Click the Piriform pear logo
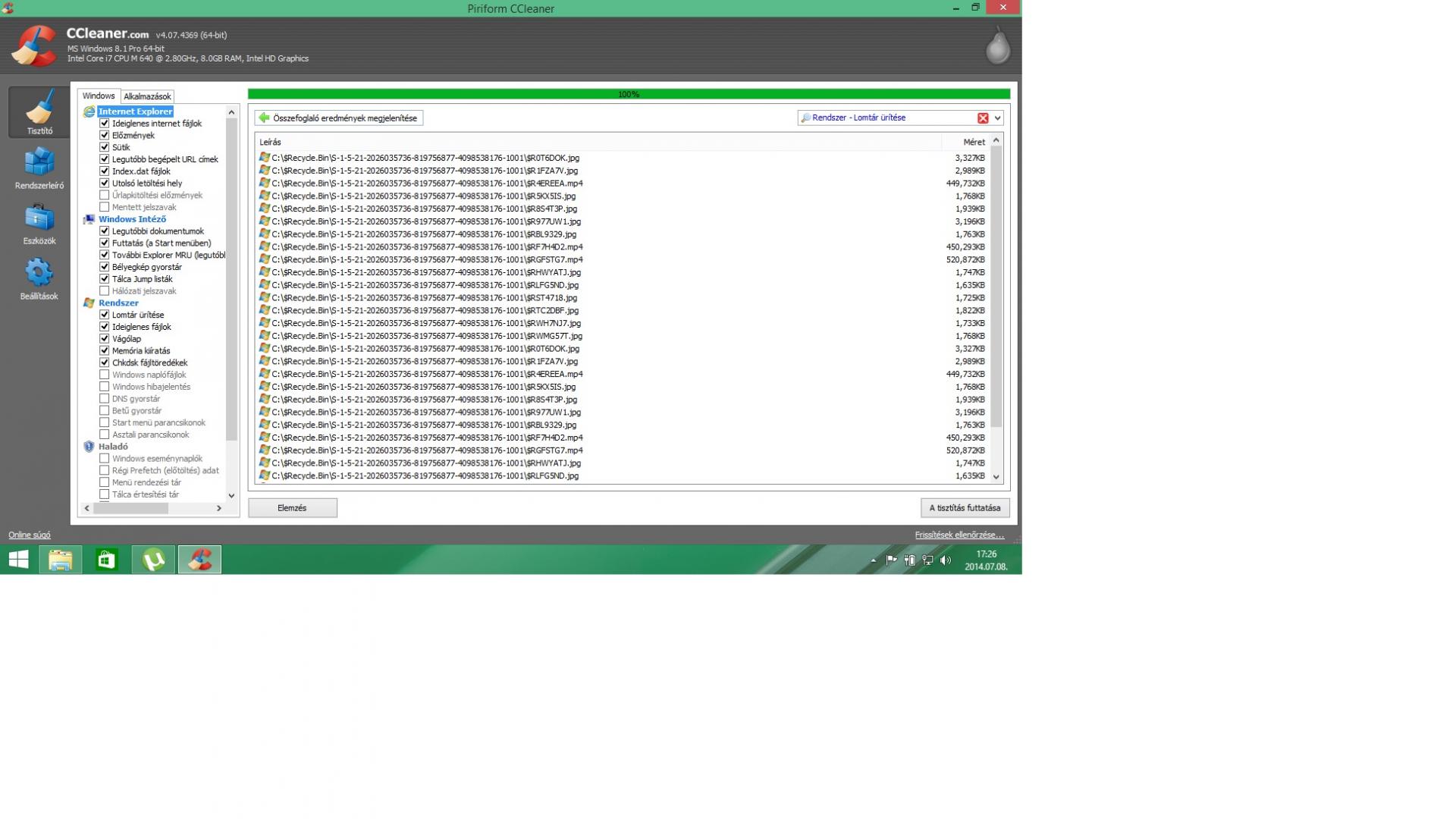The height and width of the screenshot is (819, 1456). click(997, 45)
